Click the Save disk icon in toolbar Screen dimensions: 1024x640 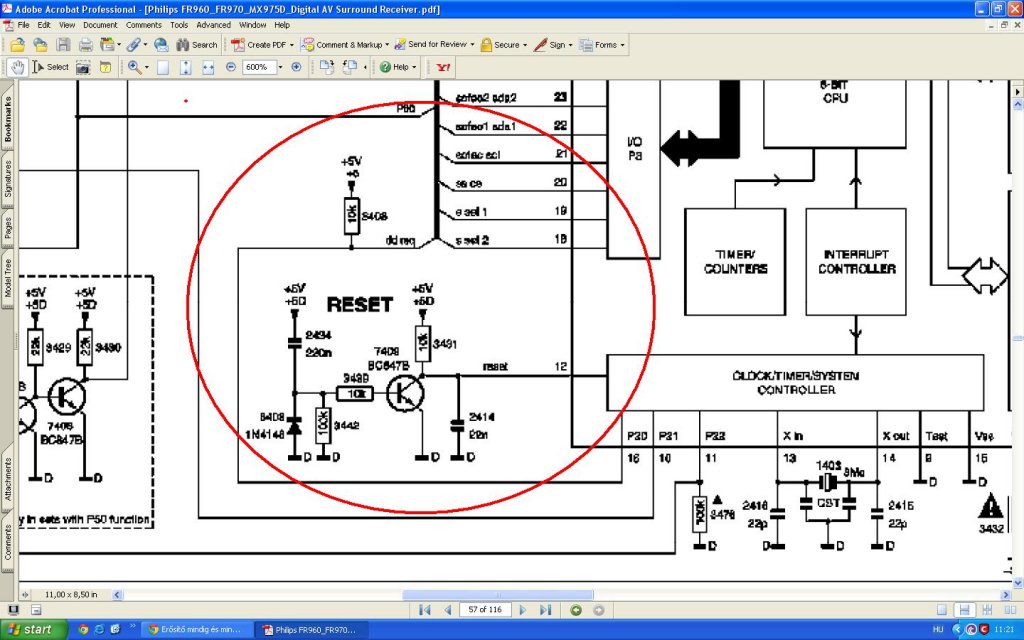(63, 45)
